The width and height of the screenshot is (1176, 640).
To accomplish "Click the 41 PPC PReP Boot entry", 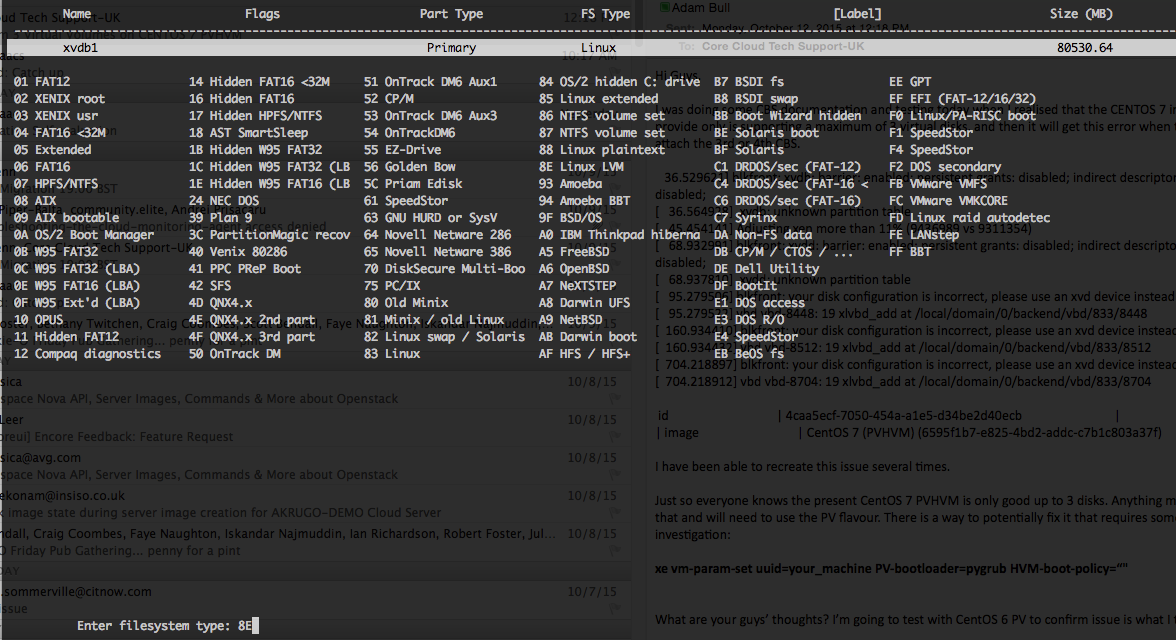I will pyautogui.click(x=244, y=269).
